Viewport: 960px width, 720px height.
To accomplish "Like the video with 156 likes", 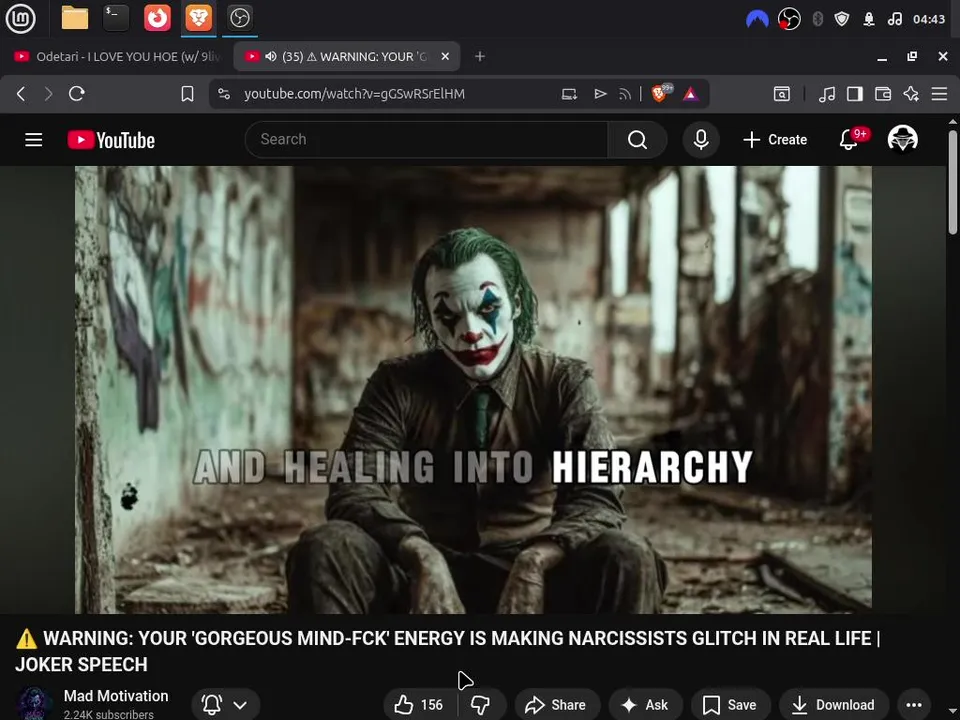I will [x=419, y=705].
